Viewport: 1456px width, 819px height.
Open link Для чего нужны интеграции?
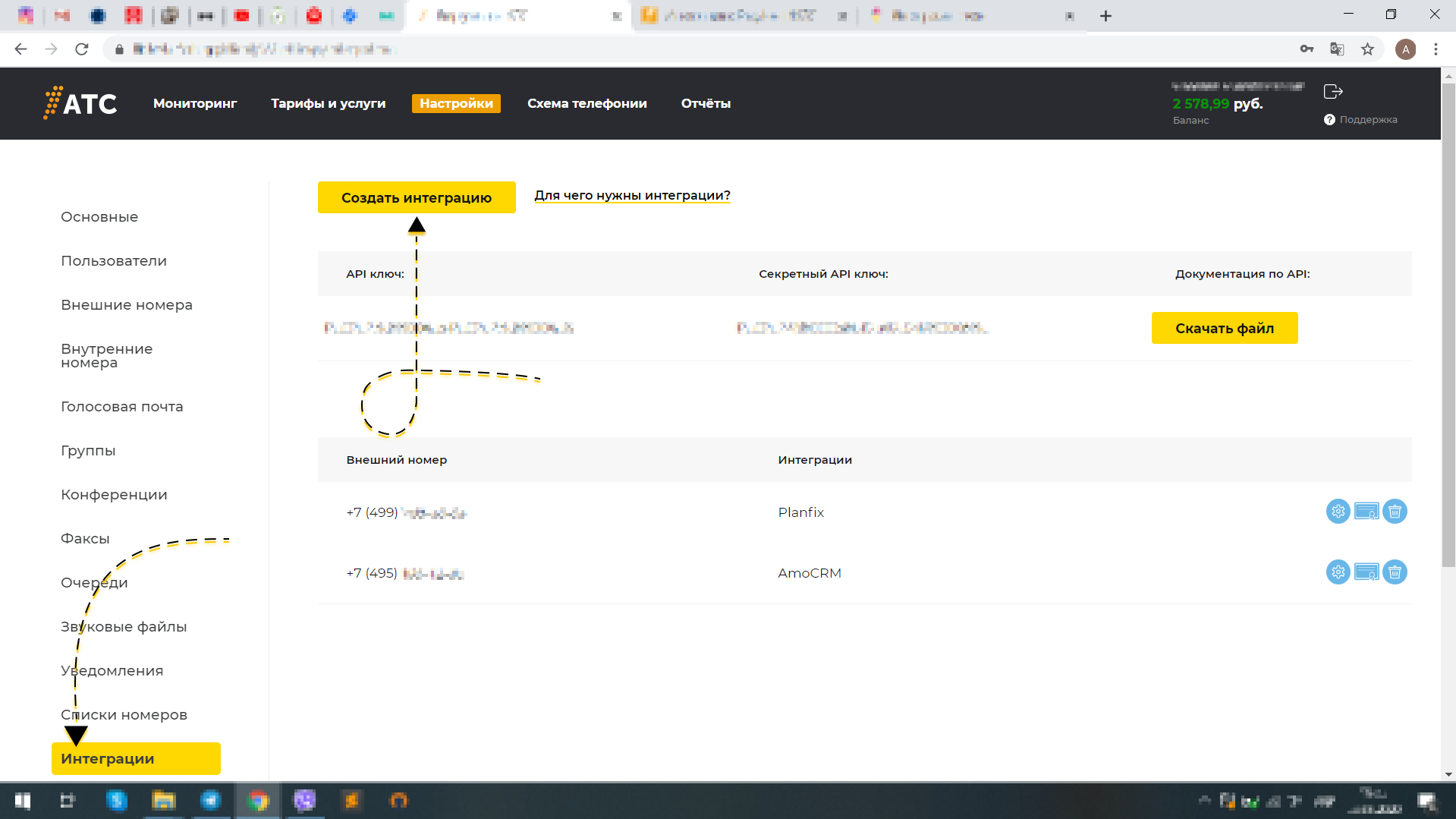[632, 196]
